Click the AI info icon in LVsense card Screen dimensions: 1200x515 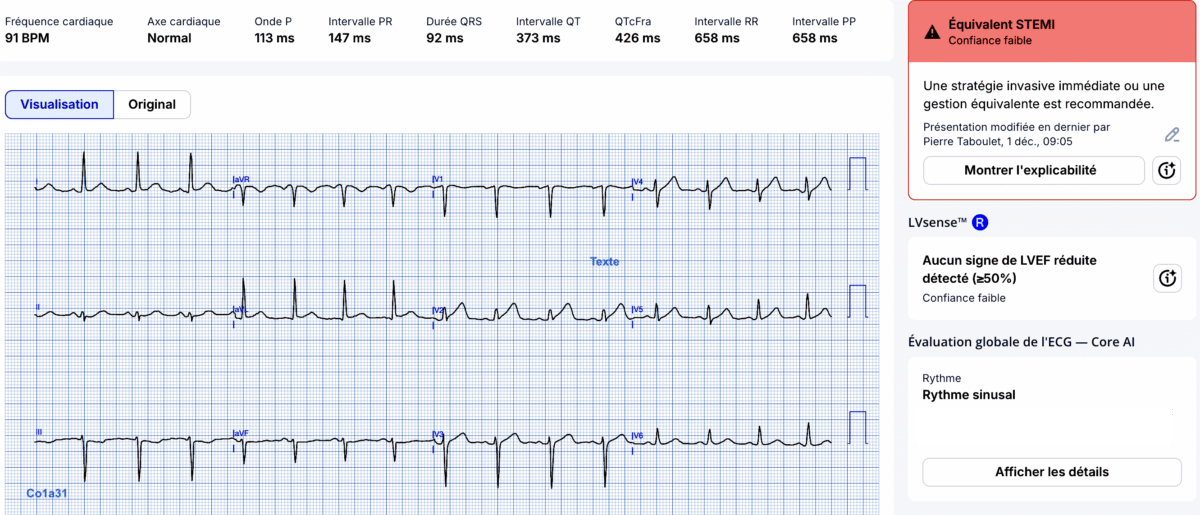point(1167,278)
